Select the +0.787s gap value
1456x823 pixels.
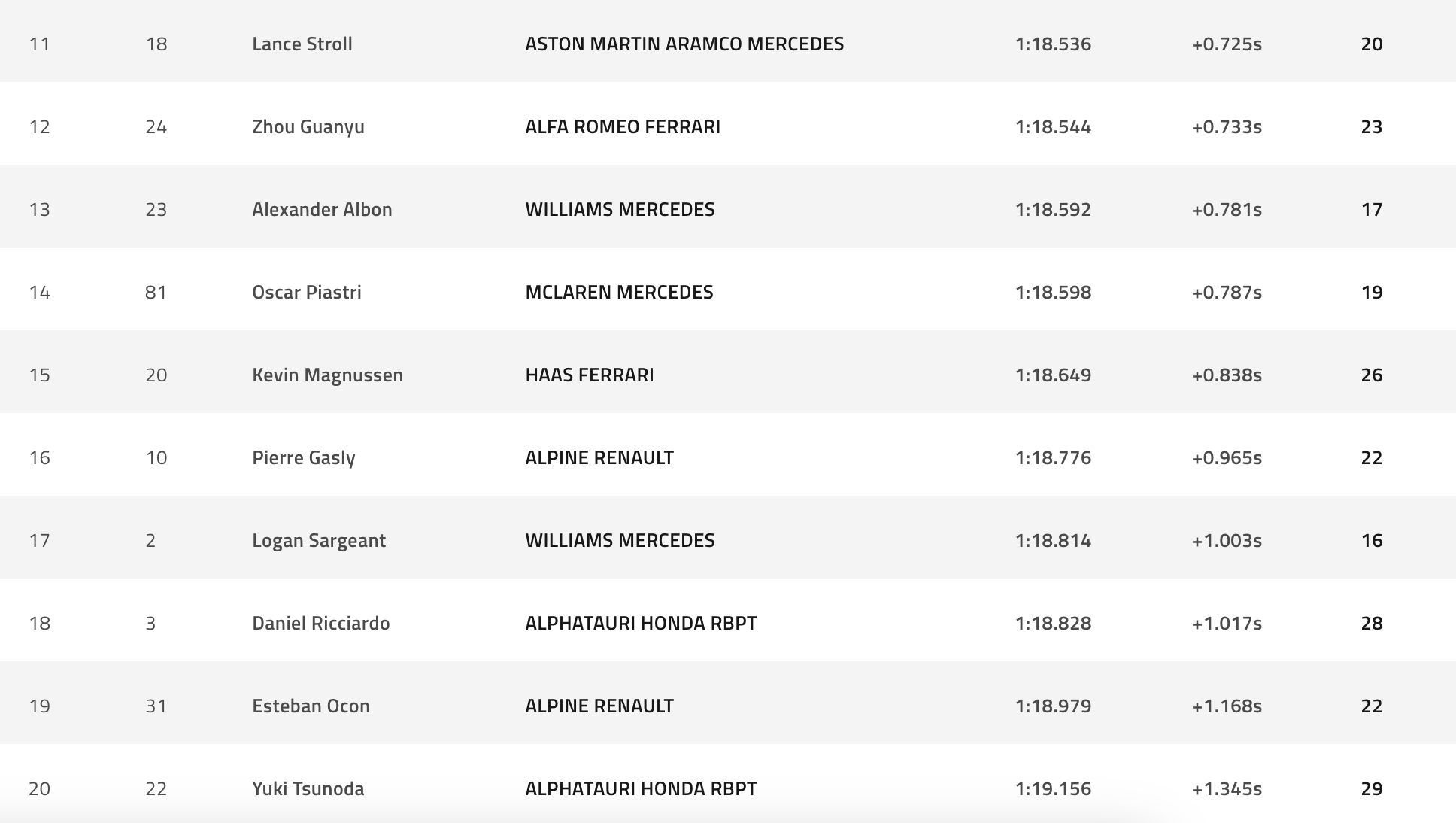pyautogui.click(x=1227, y=292)
